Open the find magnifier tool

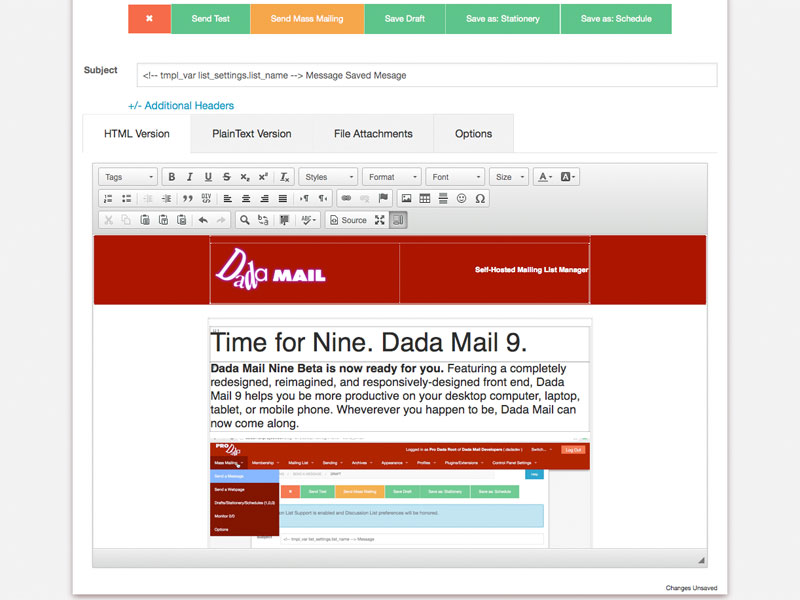(x=244, y=220)
